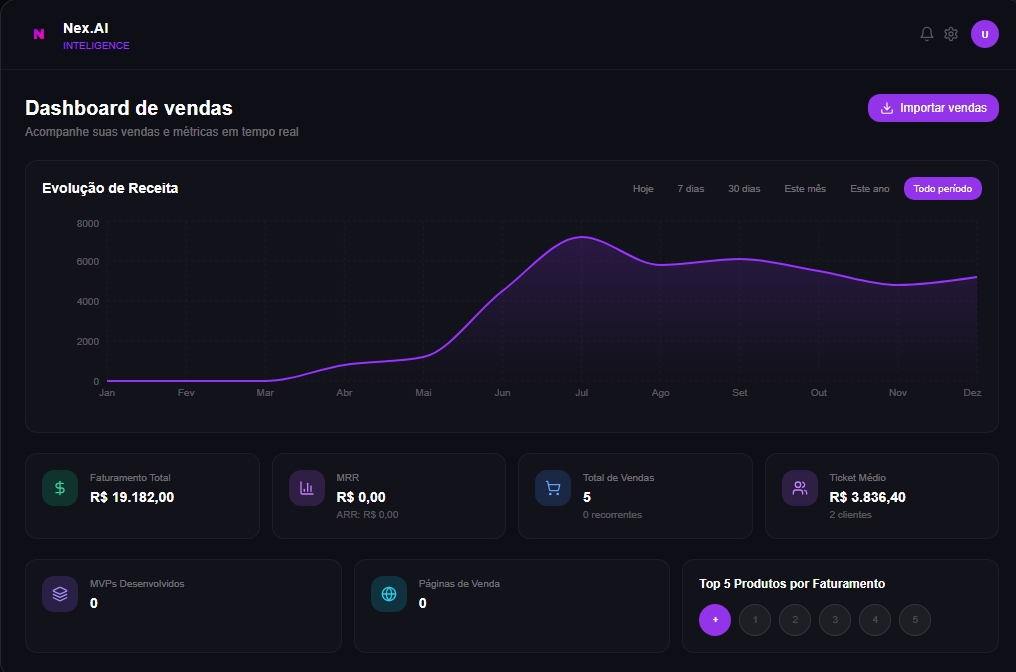
Task: Filter revenue by 30 dias
Action: [x=744, y=189]
